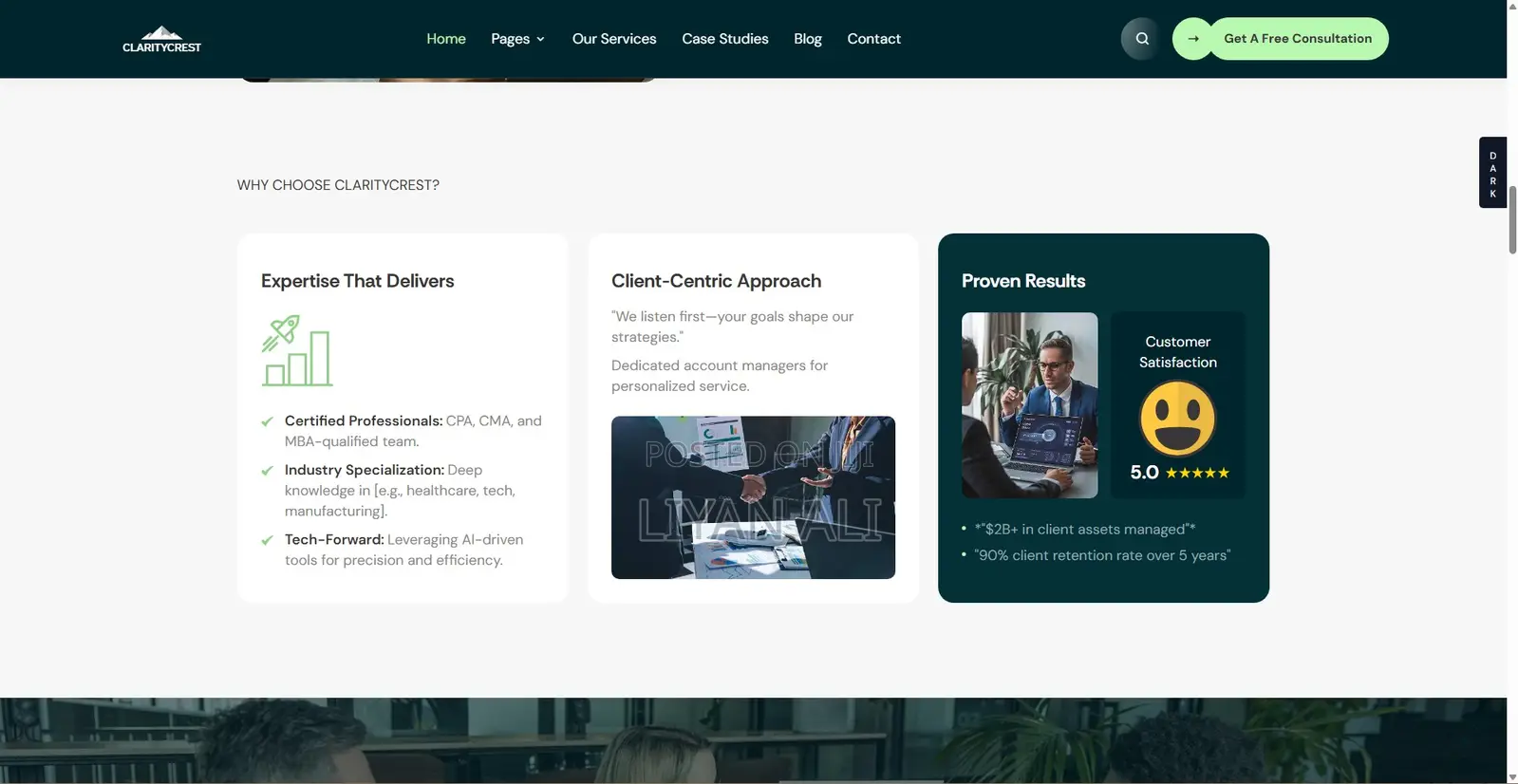Screen dimensions: 1518x784
Task: Click the checkmark beside Tech-Forward
Action: point(267,540)
